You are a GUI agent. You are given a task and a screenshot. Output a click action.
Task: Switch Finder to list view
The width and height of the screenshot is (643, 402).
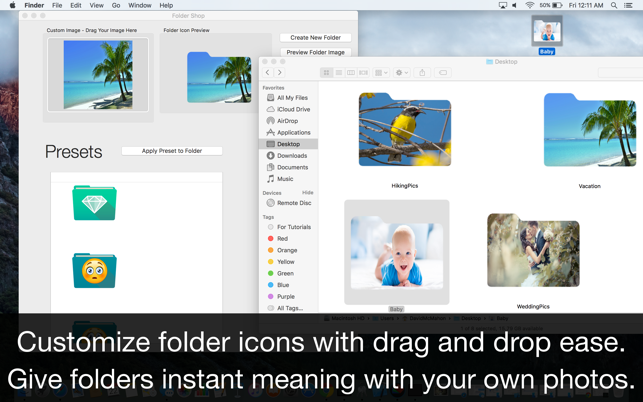tap(339, 73)
